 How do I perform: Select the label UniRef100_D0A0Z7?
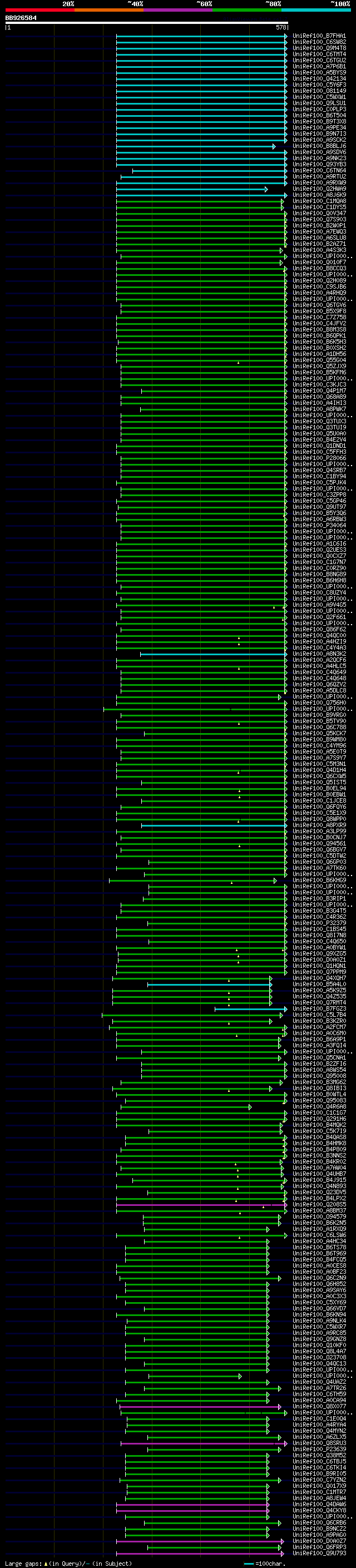pyautogui.click(x=319, y=1541)
